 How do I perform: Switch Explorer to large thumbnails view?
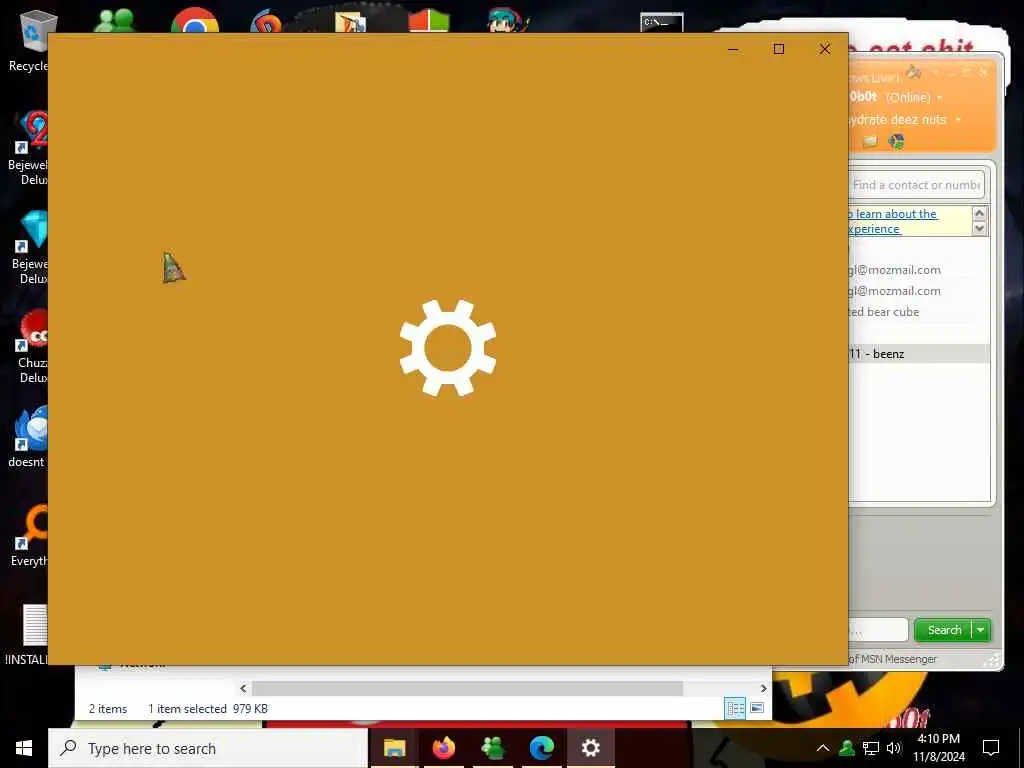tap(757, 708)
